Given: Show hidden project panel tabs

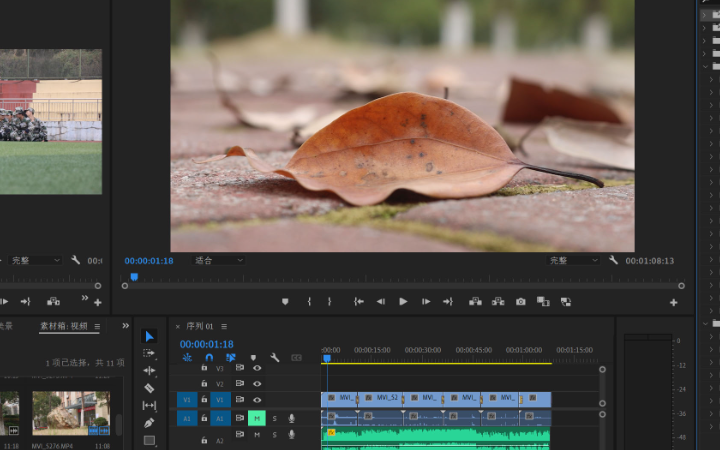Looking at the screenshot, I should tap(125, 326).
